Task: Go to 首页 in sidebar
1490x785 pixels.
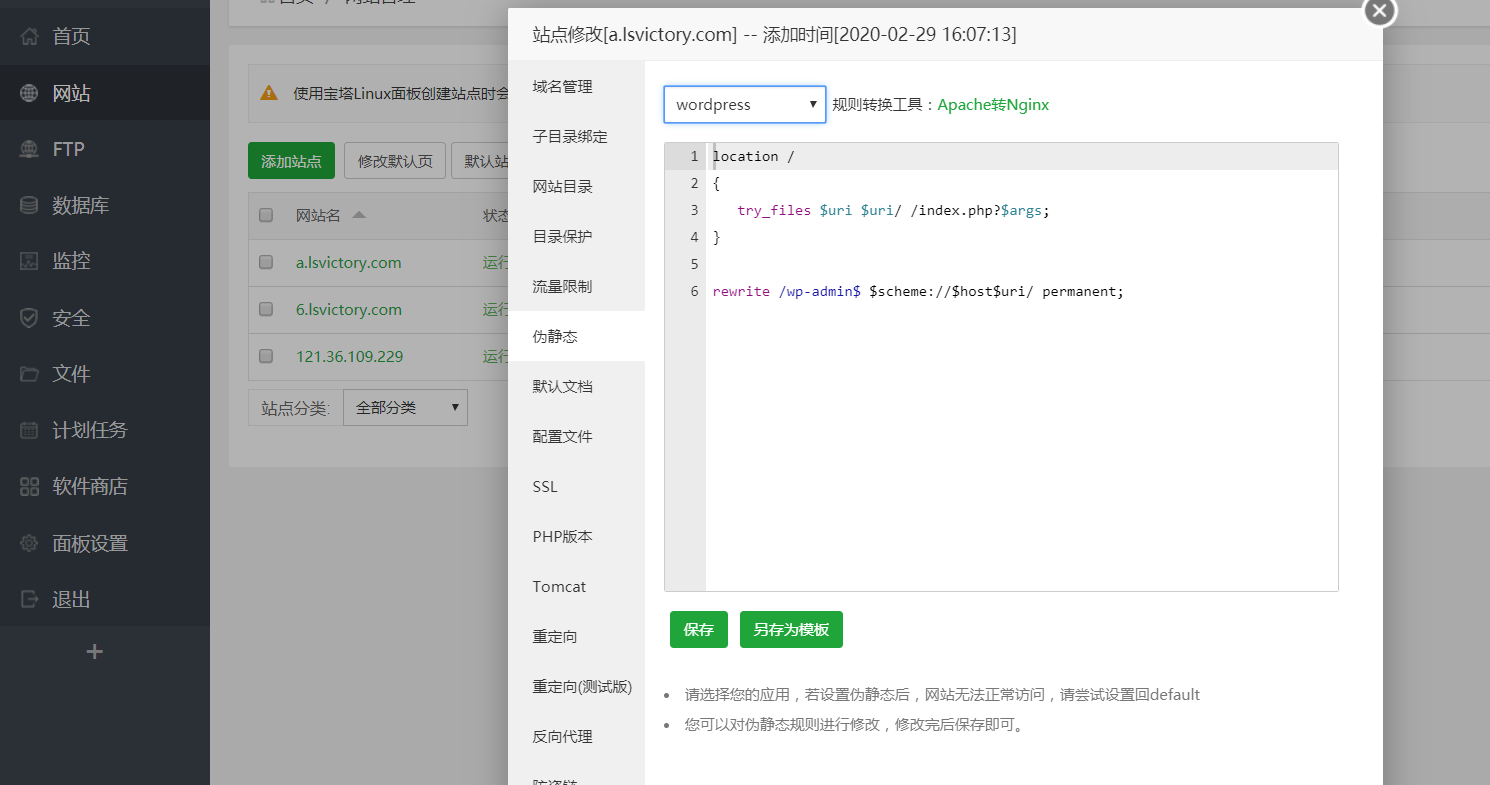Action: [x=105, y=37]
